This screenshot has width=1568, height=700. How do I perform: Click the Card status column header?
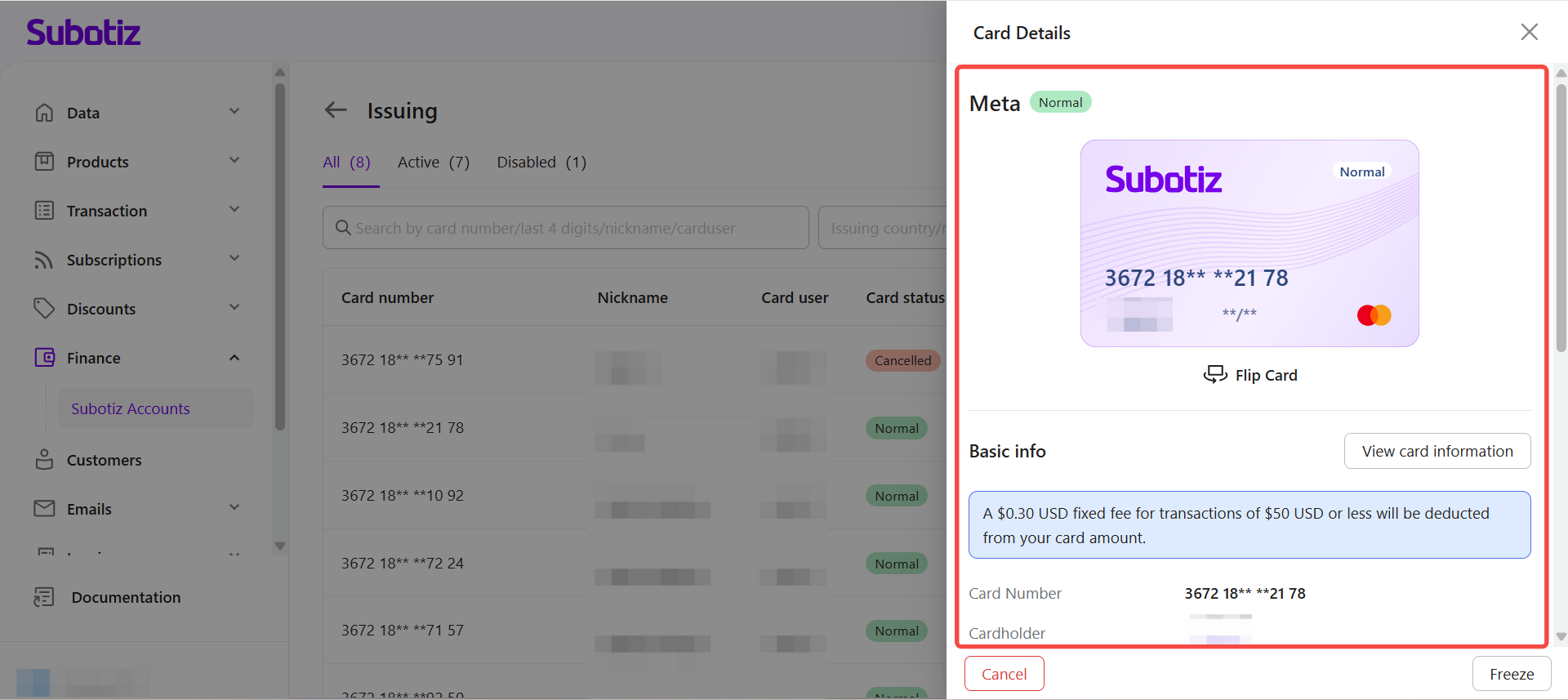point(906,298)
